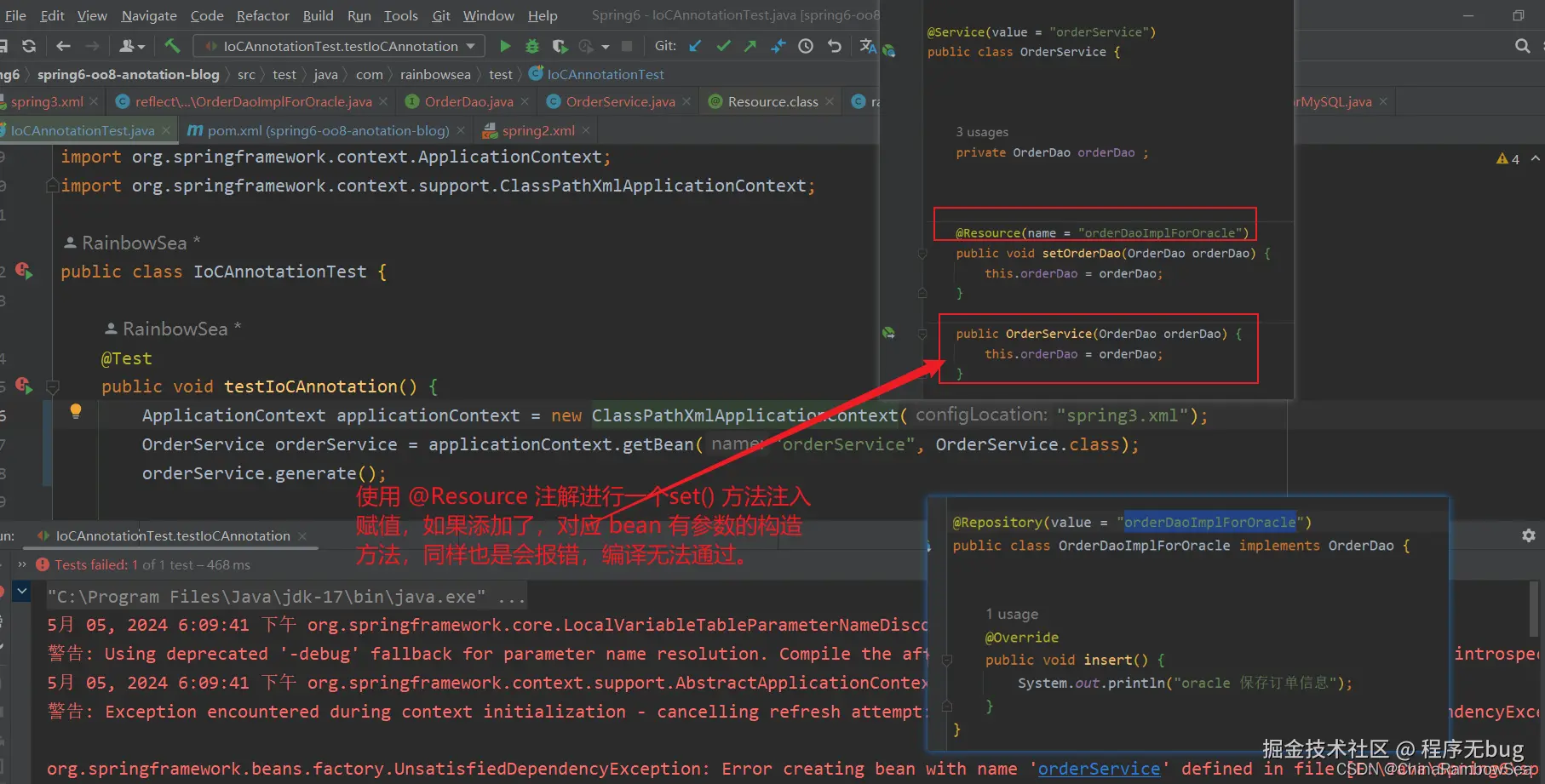Image resolution: width=1545 pixels, height=784 pixels.
Task: Switch to the Resource.class tab
Action: pos(772,101)
